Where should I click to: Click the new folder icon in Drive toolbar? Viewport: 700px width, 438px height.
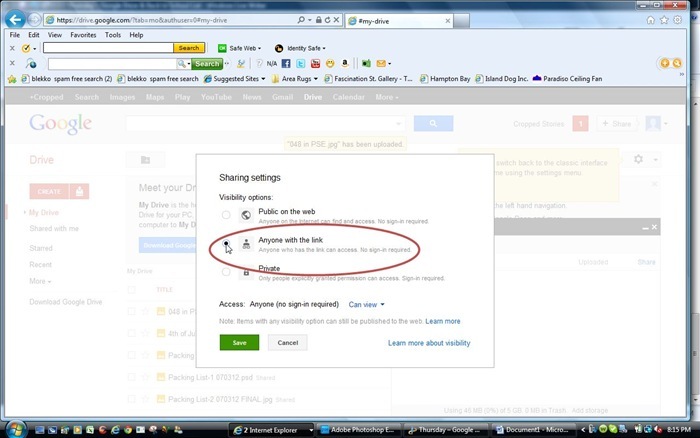(x=146, y=160)
